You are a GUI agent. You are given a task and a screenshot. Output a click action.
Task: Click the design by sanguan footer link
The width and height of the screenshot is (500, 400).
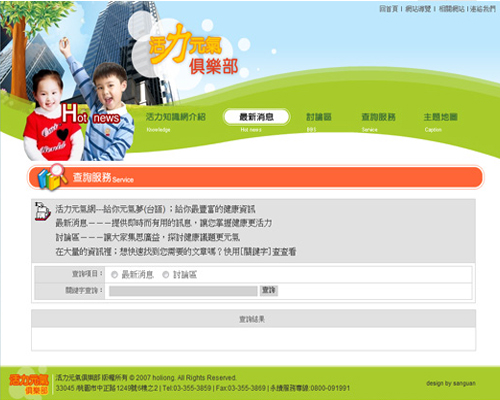tap(451, 383)
